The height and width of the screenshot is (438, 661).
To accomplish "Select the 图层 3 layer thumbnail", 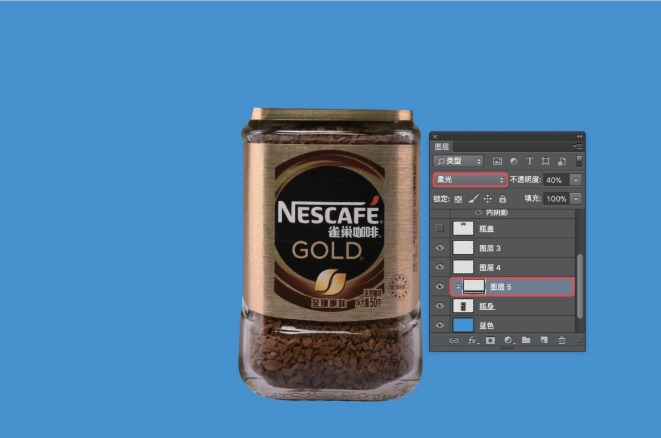I will click(463, 248).
